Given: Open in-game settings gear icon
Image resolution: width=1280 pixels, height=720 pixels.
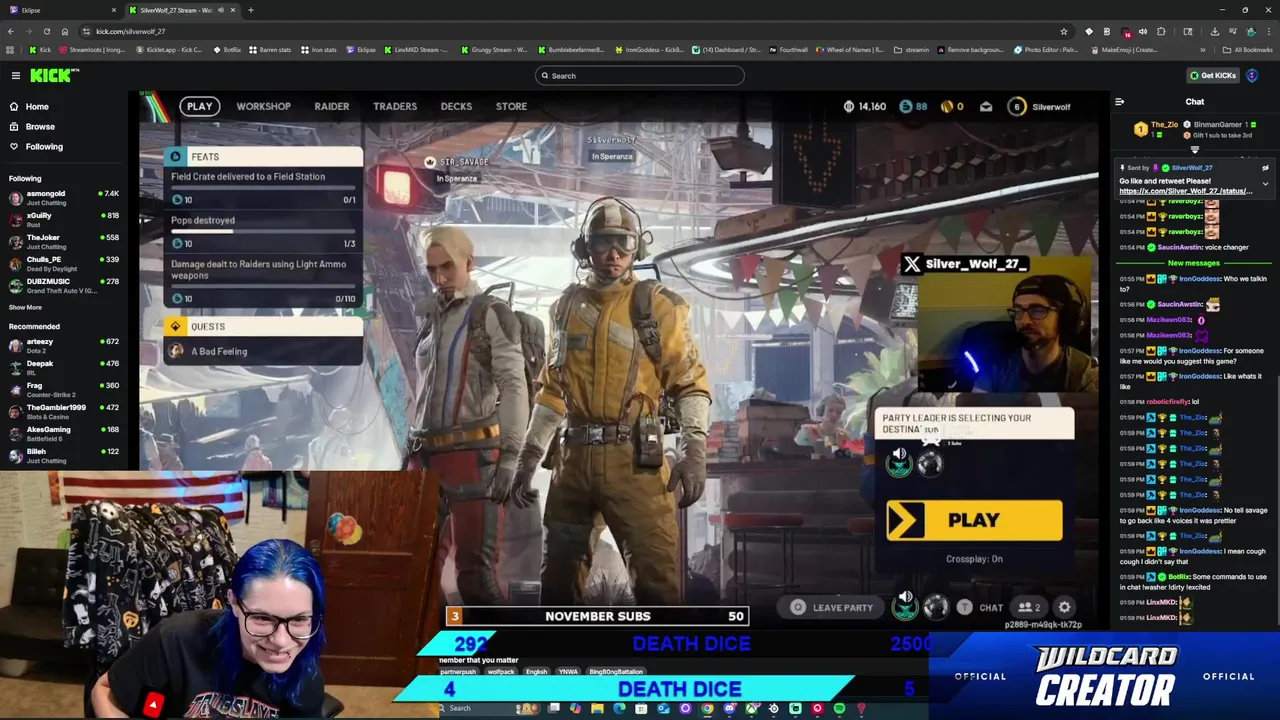Looking at the screenshot, I should click(x=1065, y=607).
